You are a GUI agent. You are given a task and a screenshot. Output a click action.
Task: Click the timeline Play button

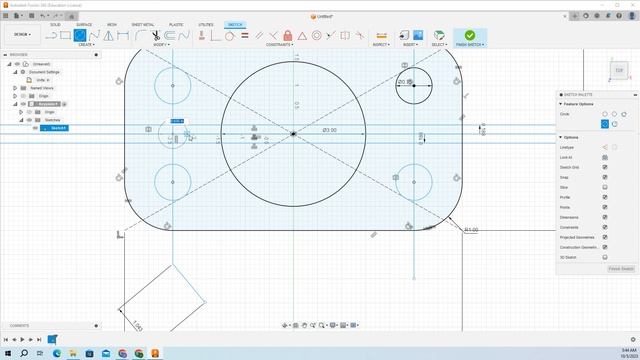22,339
